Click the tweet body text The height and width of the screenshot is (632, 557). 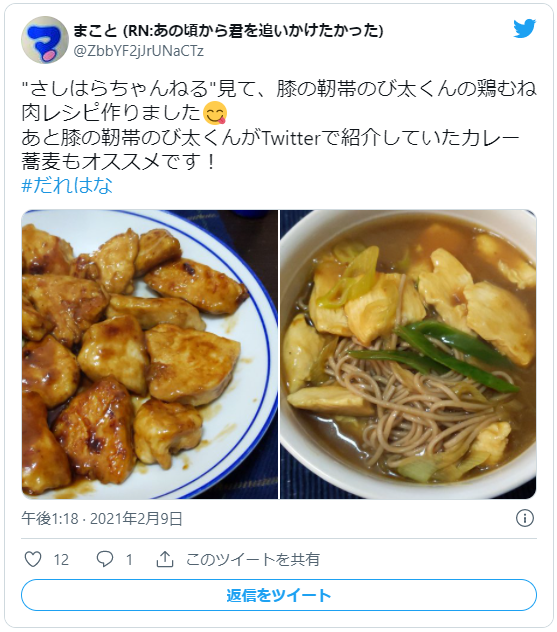coord(278,125)
